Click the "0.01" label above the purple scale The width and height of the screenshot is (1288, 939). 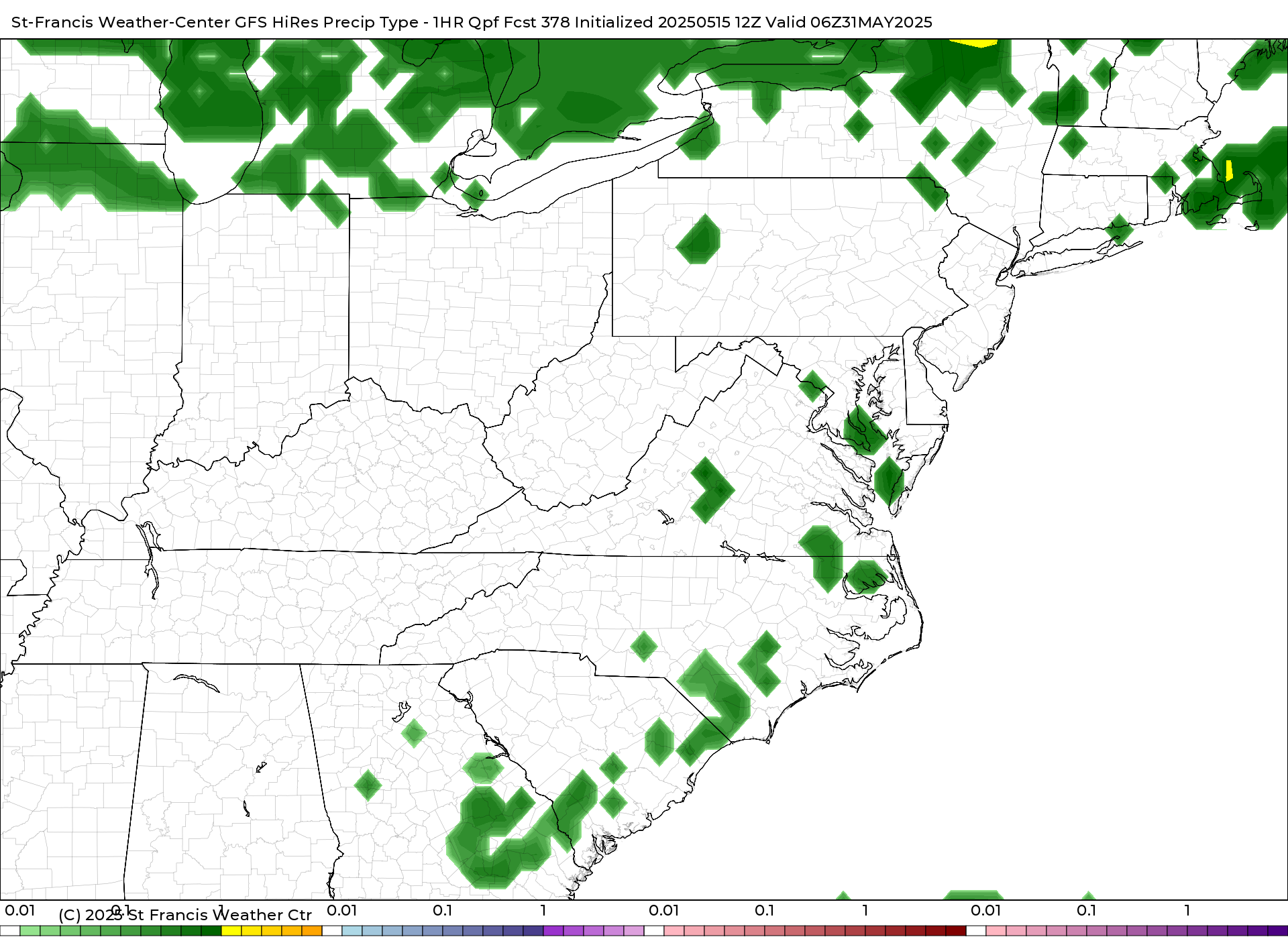[x=986, y=910]
